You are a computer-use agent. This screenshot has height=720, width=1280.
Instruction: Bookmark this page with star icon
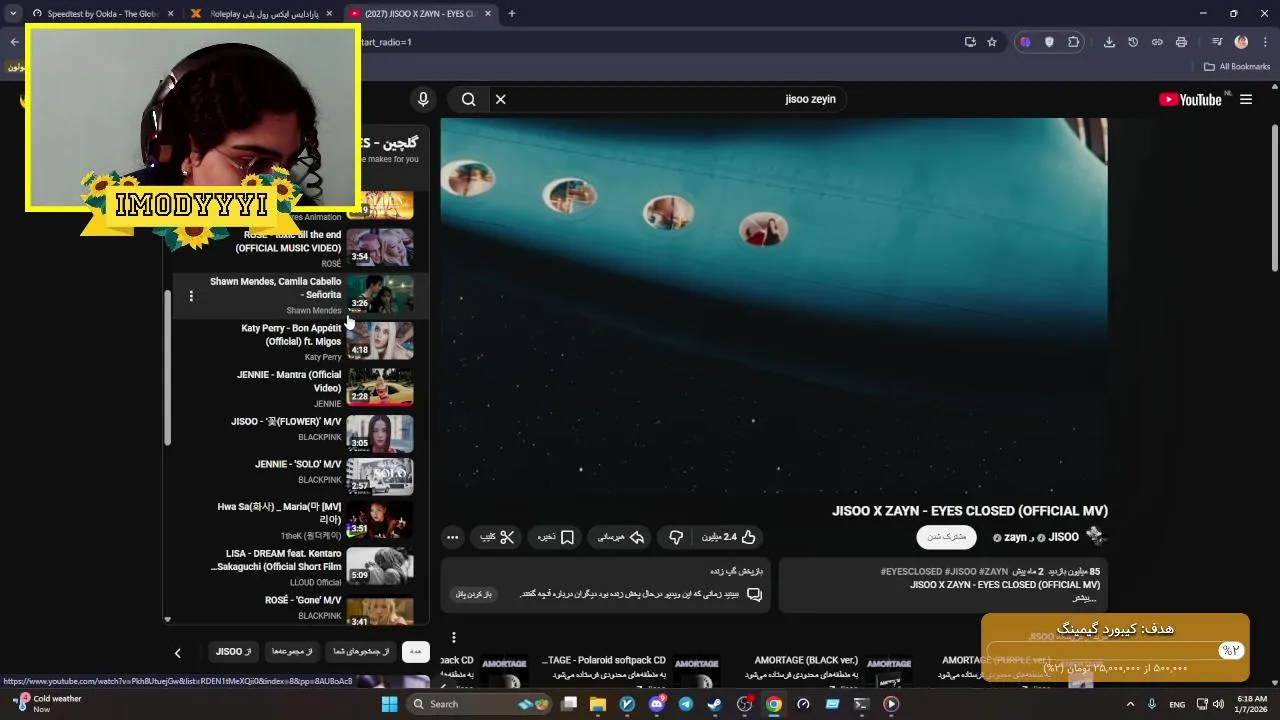992,42
